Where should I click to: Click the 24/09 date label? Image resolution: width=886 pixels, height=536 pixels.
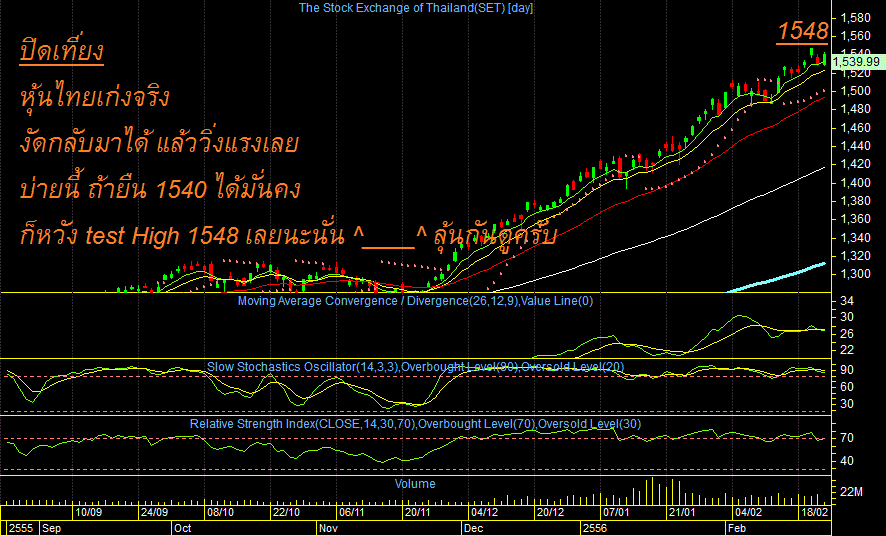click(x=154, y=512)
